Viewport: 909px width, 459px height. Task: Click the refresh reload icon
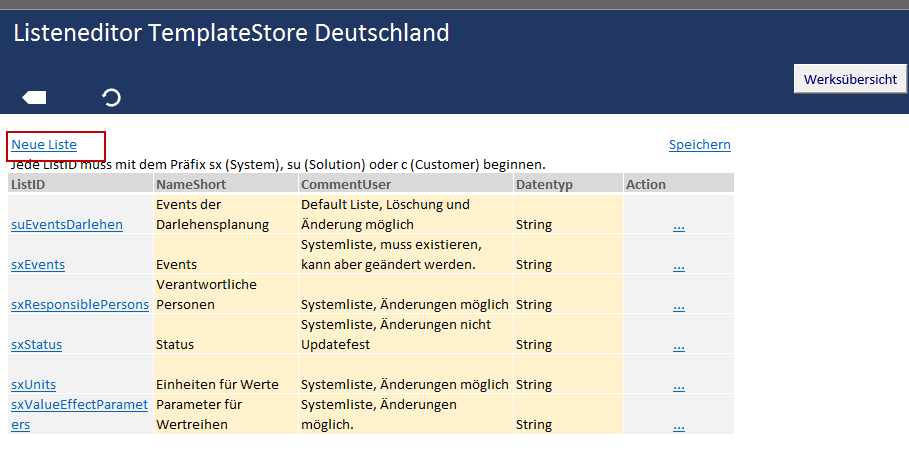(x=112, y=97)
